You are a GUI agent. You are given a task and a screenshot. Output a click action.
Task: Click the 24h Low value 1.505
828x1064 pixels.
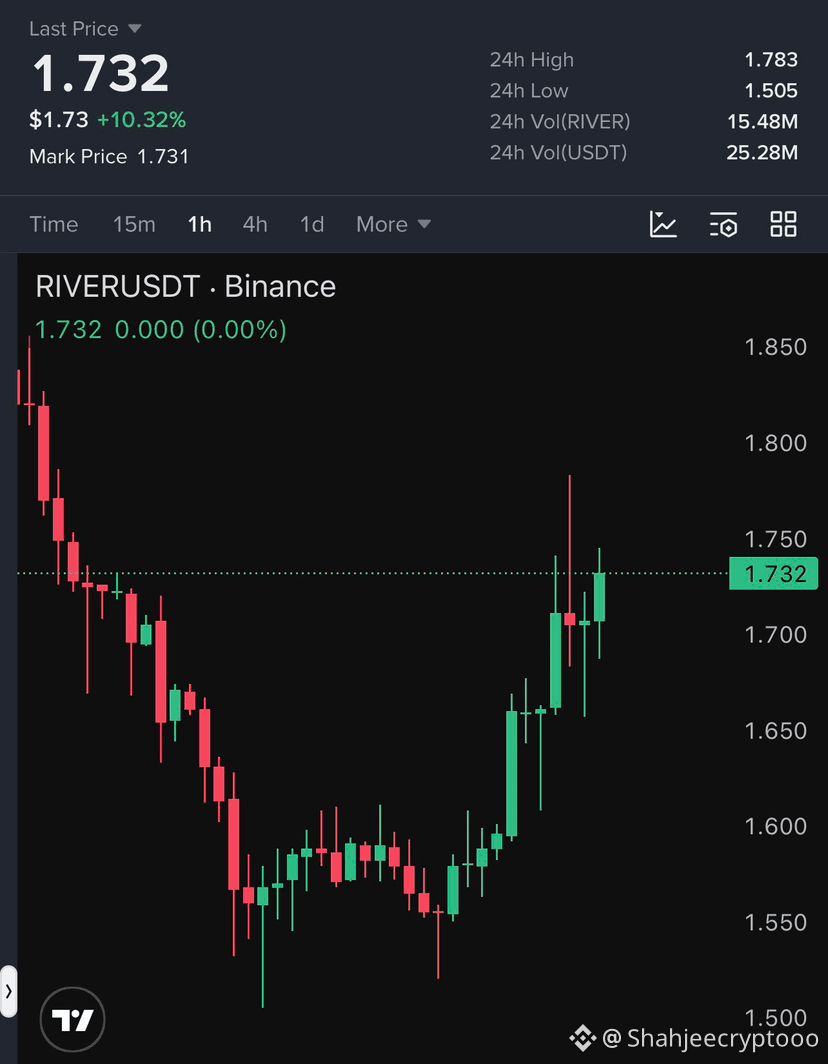pyautogui.click(x=771, y=90)
